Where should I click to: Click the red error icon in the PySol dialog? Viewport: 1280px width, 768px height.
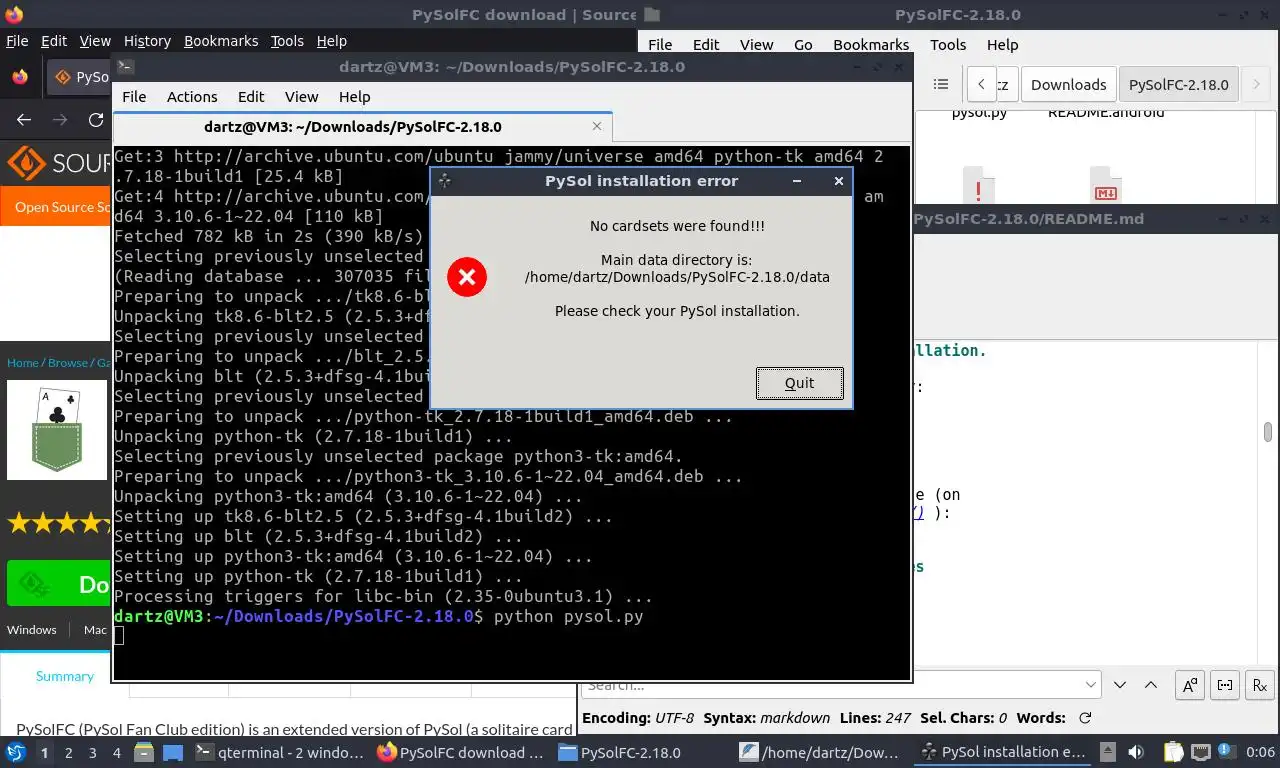coord(467,277)
